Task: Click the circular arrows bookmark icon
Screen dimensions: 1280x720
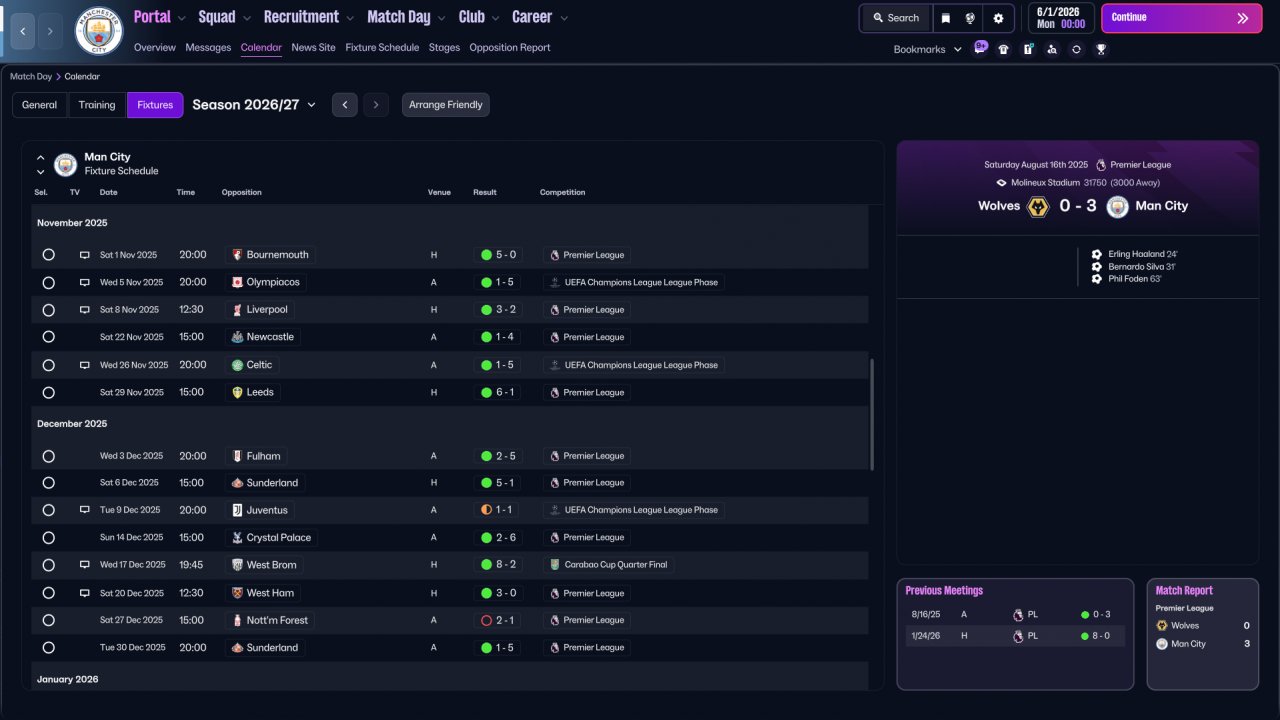Action: 1076,49
